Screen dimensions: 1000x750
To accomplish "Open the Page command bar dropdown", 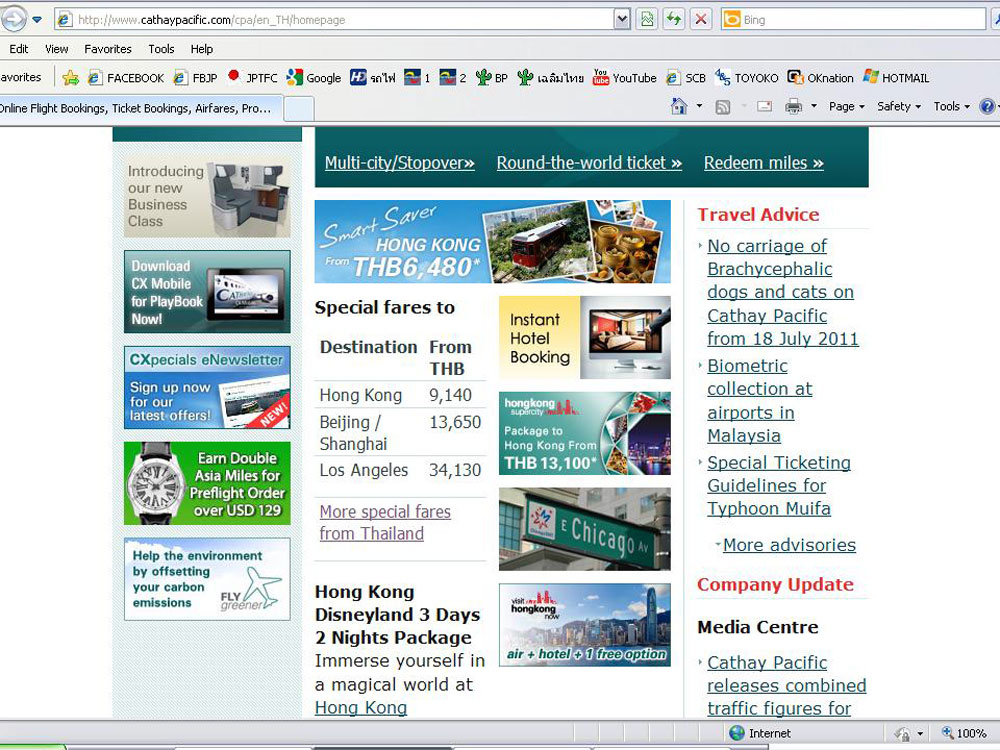I will (x=847, y=107).
